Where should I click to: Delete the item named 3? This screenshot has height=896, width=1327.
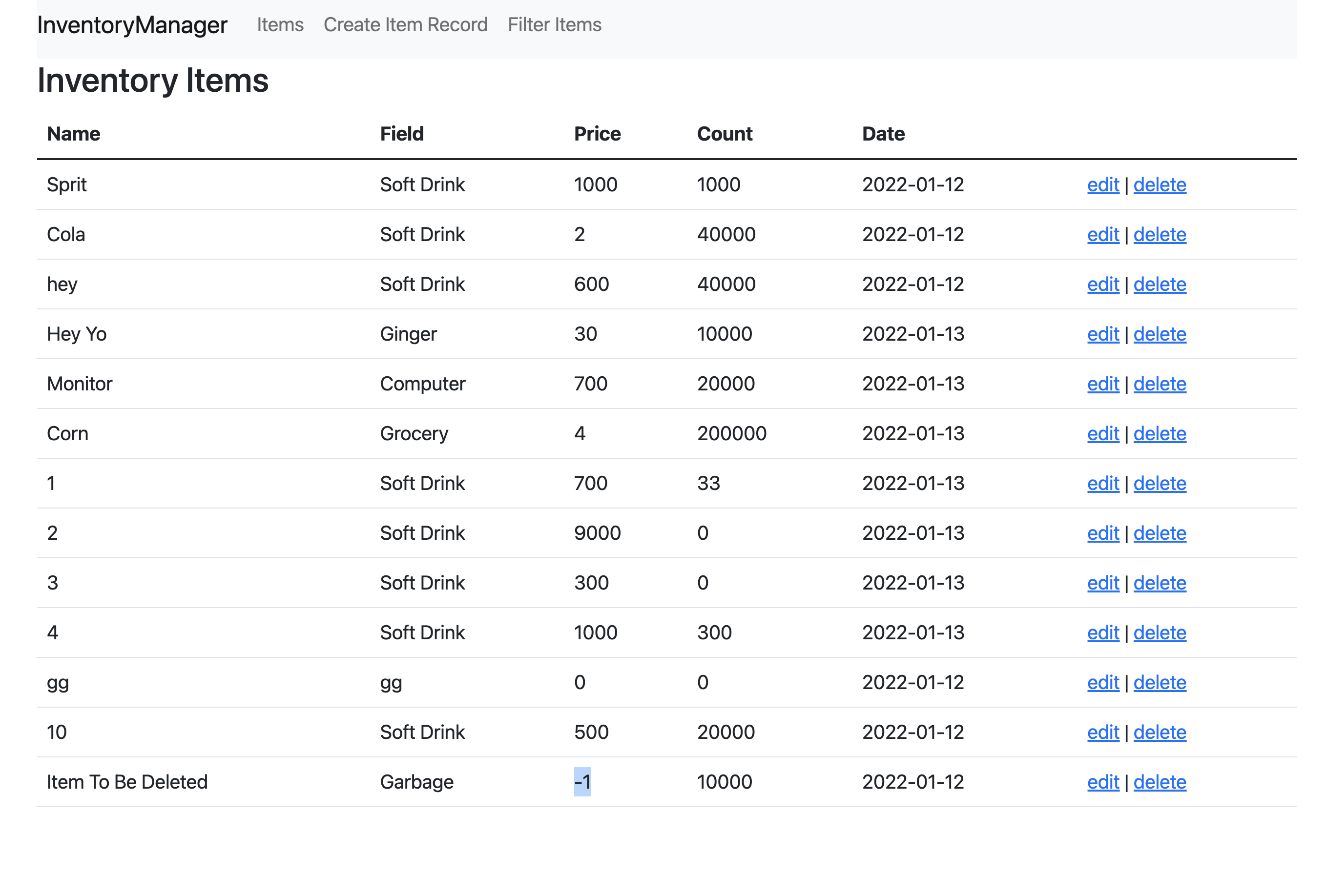[1159, 583]
